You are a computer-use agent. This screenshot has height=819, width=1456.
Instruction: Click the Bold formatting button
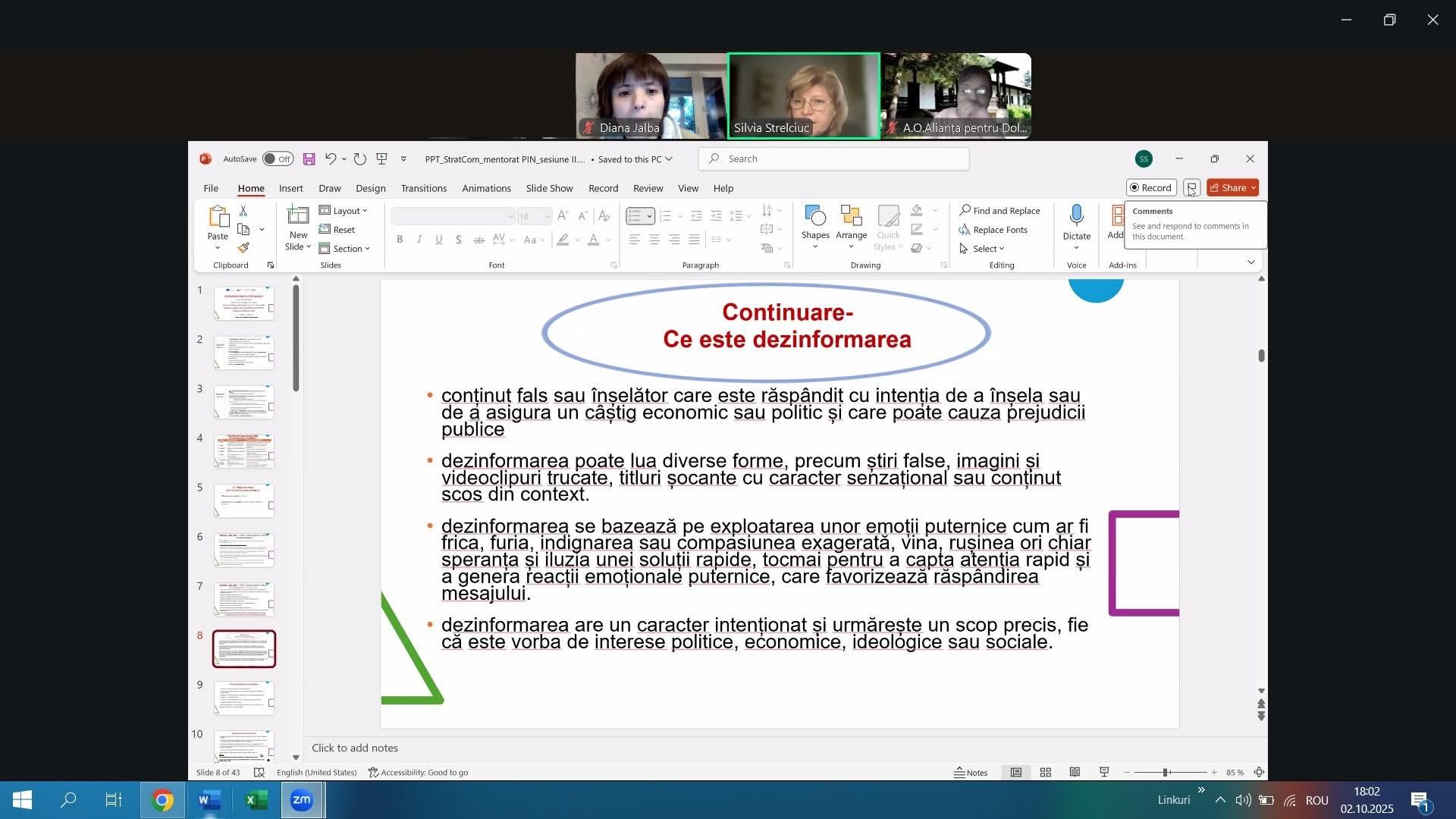(400, 240)
